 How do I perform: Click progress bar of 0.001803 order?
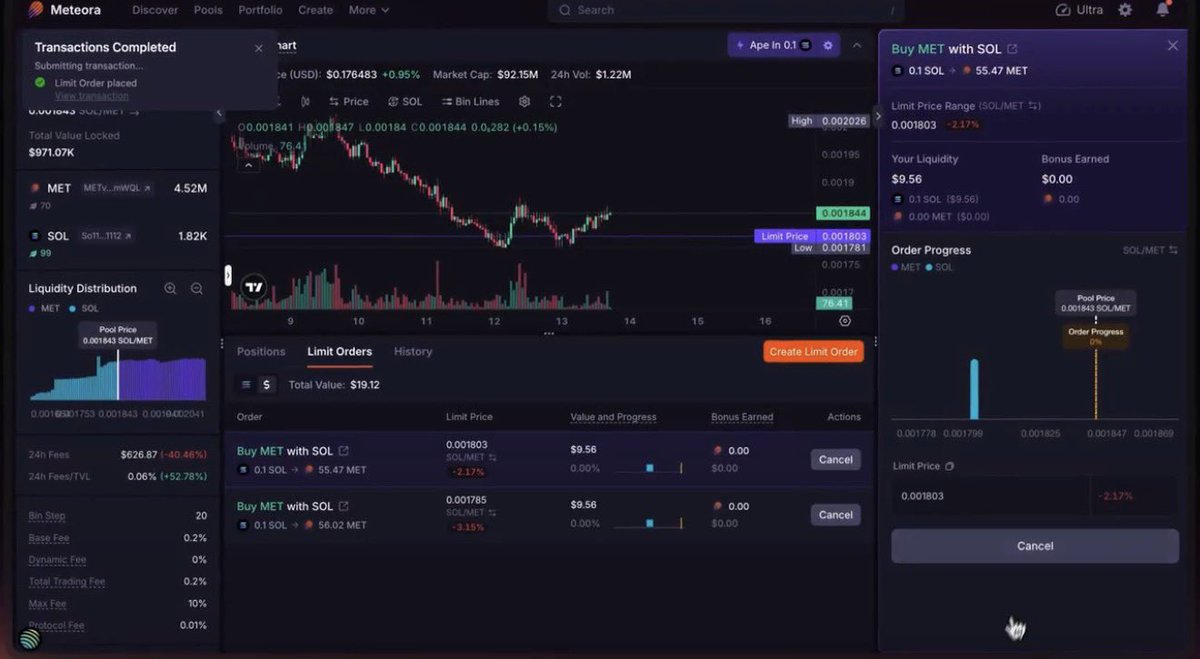[649, 468]
